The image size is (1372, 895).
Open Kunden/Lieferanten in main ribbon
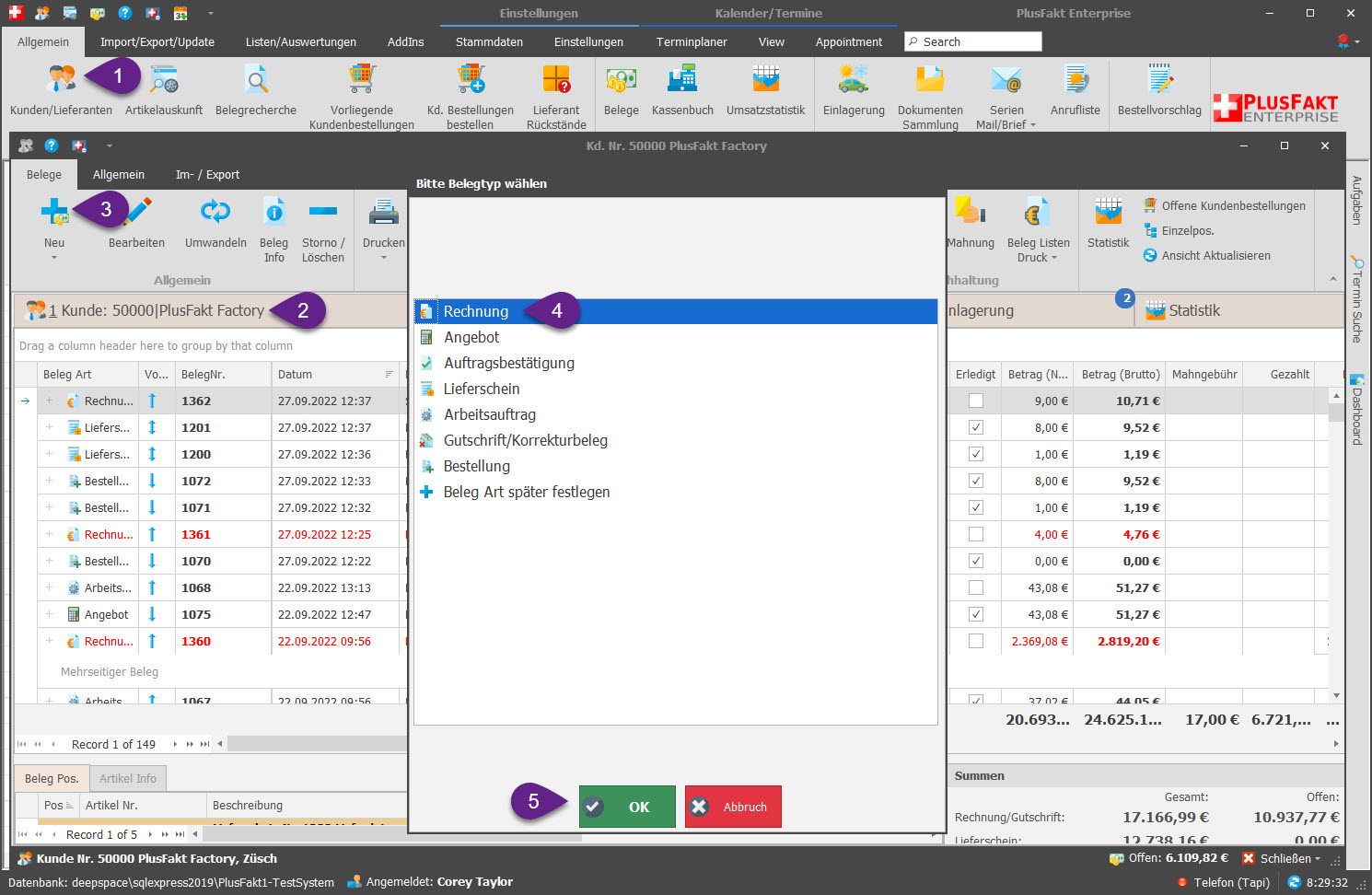tap(61, 91)
